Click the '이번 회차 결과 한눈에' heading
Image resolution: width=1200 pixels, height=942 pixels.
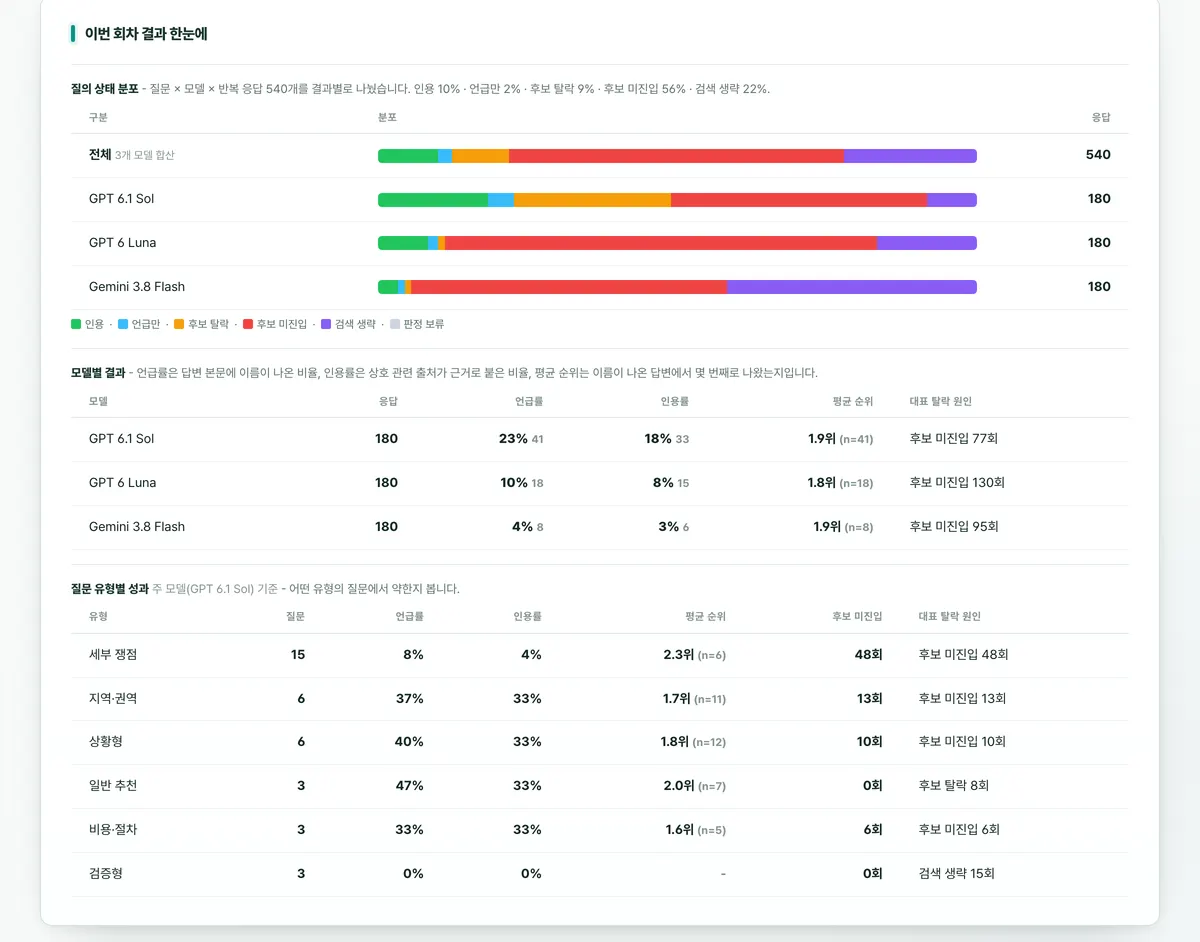click(146, 34)
